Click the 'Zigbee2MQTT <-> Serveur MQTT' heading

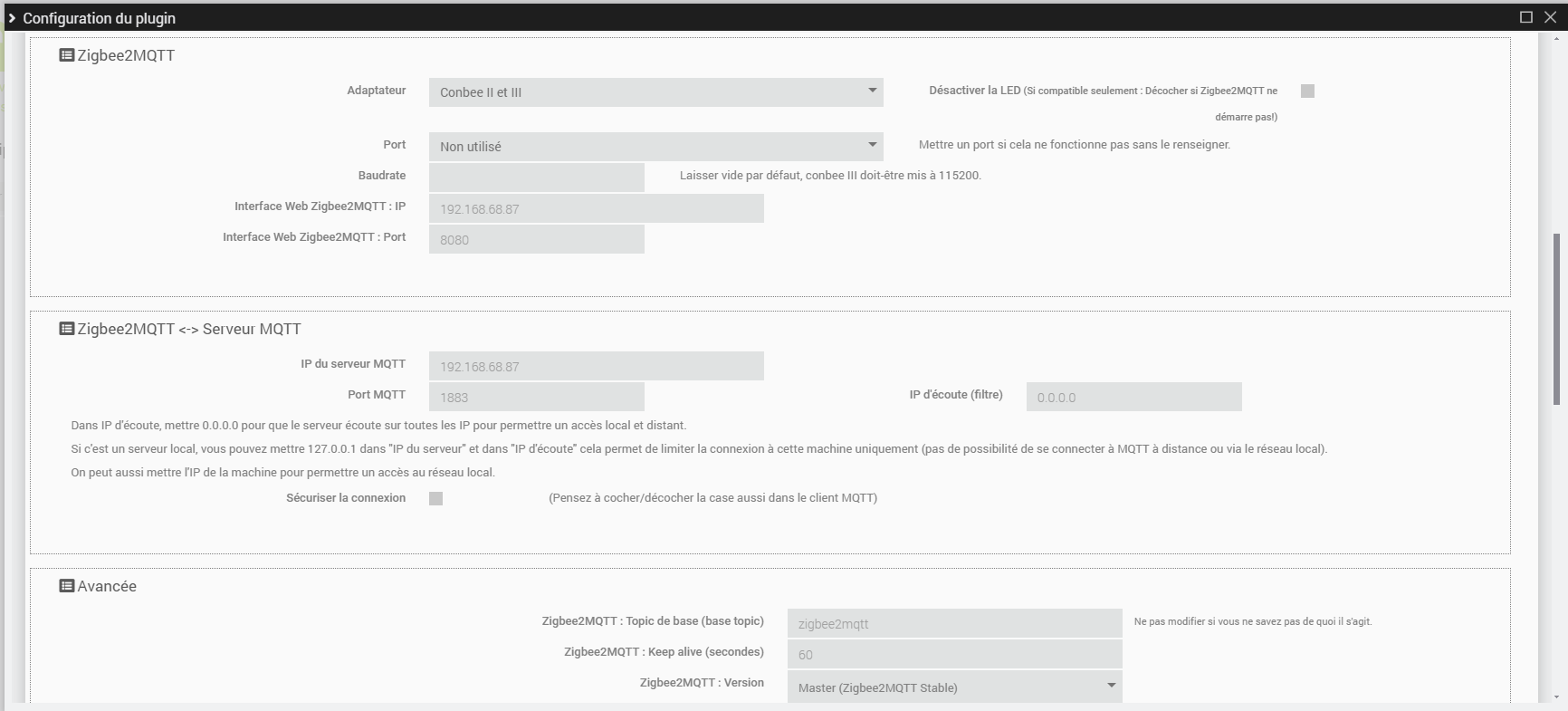coord(189,329)
